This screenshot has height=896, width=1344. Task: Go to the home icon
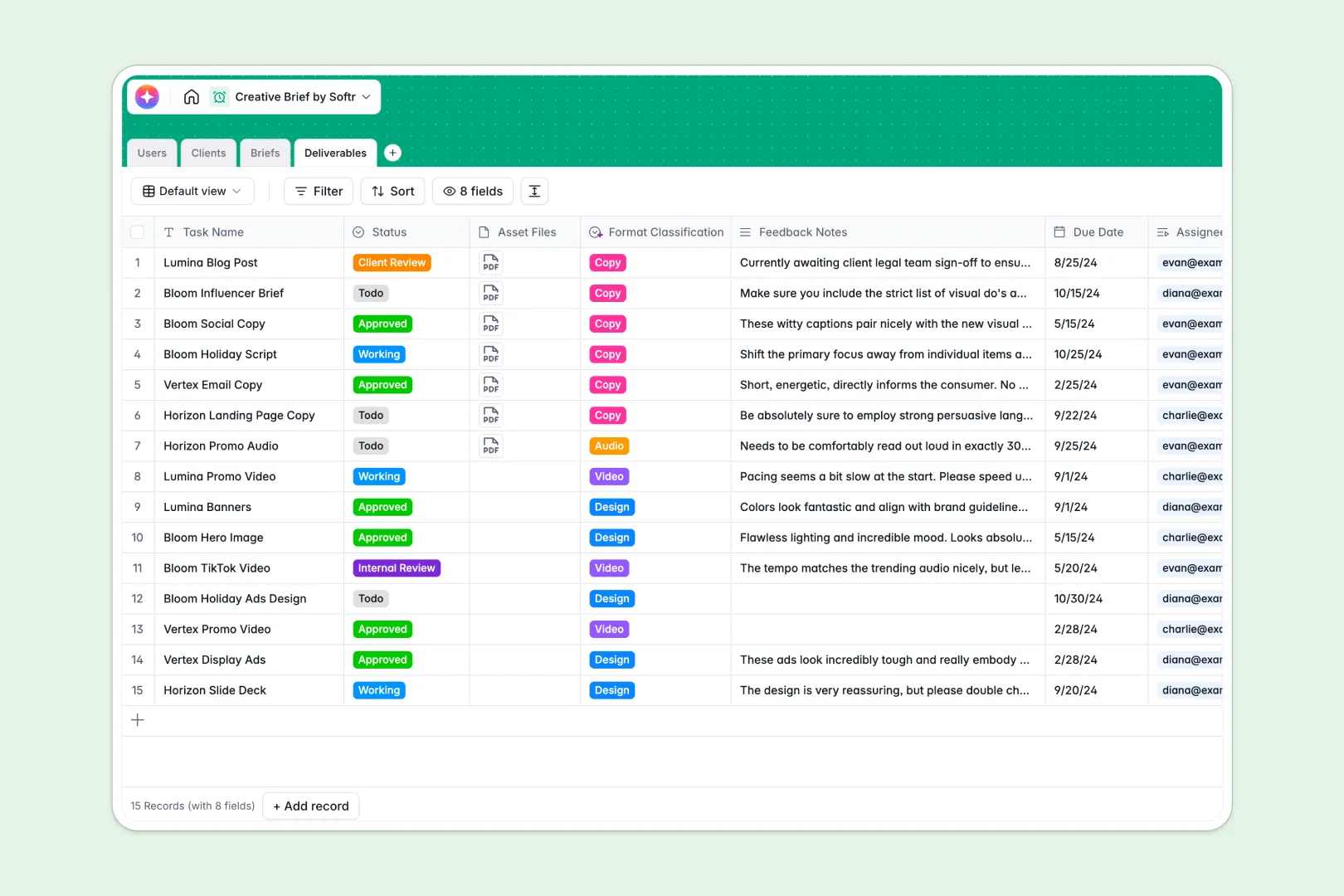click(x=192, y=97)
